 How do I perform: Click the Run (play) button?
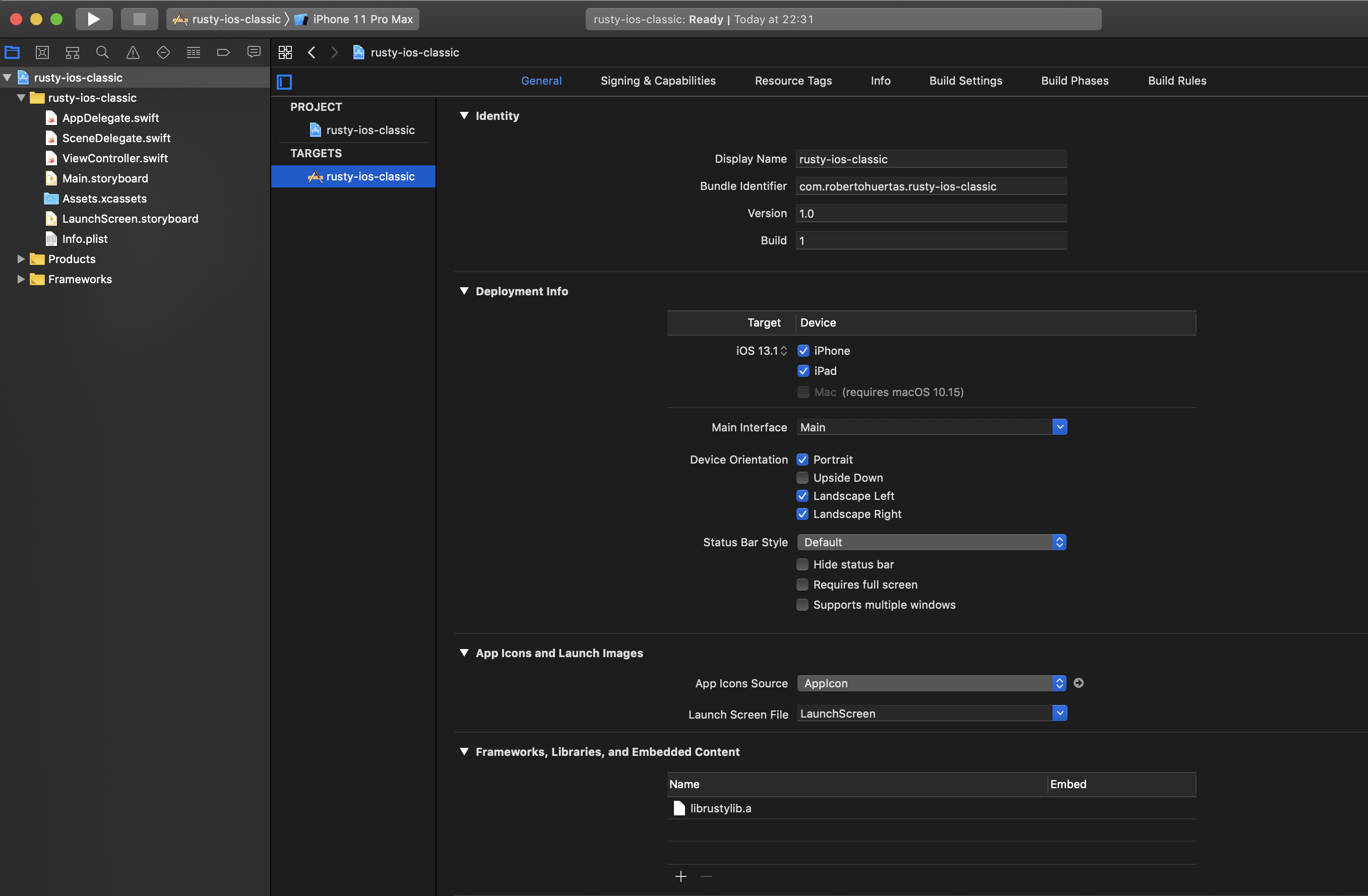pos(93,19)
